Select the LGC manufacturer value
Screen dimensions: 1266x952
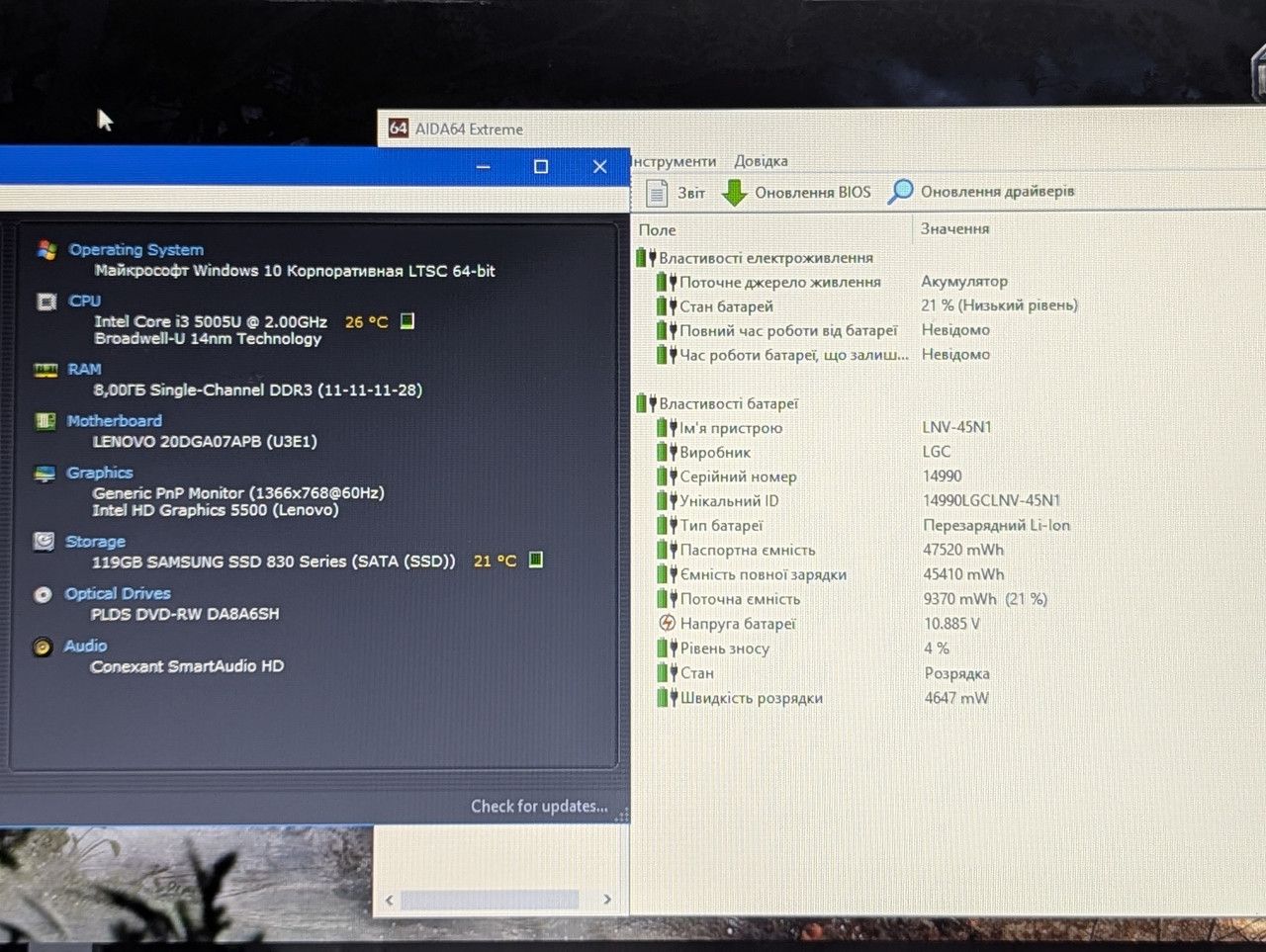point(937,452)
